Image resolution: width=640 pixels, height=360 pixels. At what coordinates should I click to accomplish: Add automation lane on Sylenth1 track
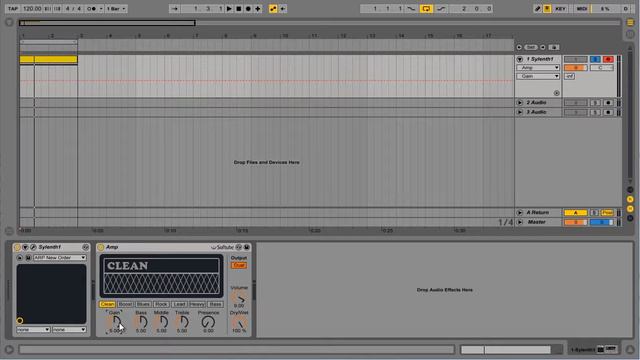coord(556,93)
